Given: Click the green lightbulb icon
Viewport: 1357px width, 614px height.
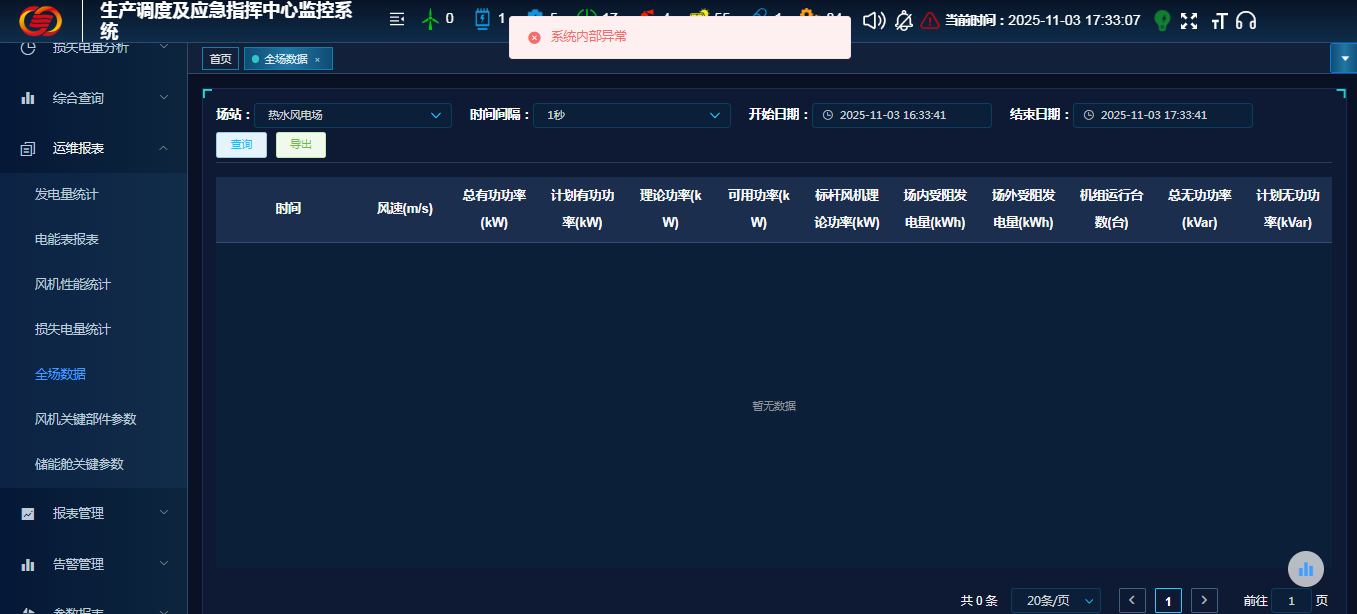Looking at the screenshot, I should (1162, 20).
